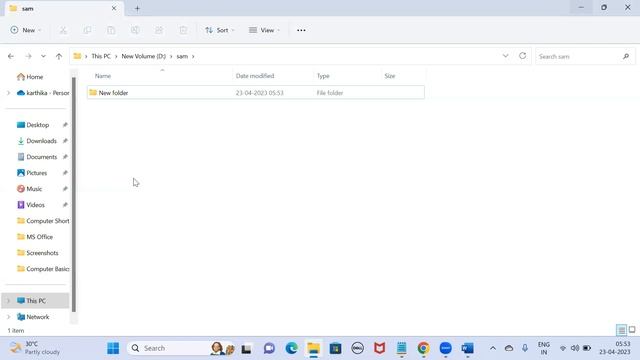Viewport: 640px width, 360px height.
Task: Open the Sort dropdown
Action: 220,30
